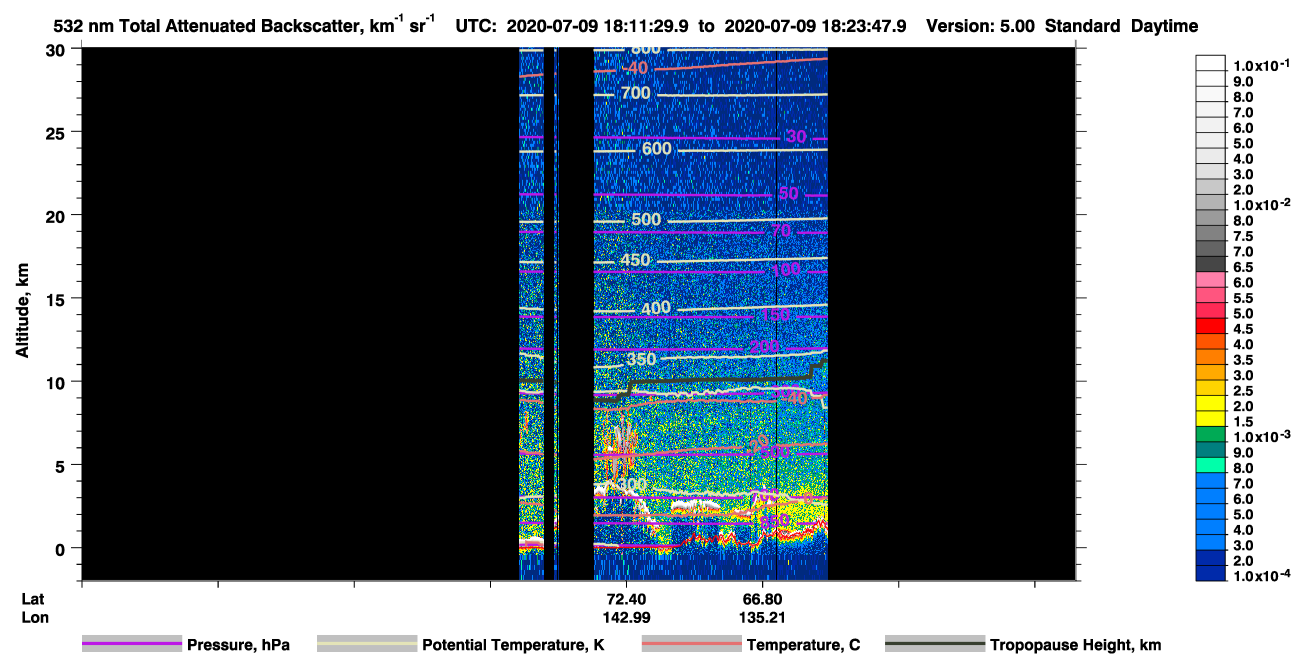This screenshot has height=667, width=1300.
Task: Click the 'Lon' row label
Action: coord(33,618)
